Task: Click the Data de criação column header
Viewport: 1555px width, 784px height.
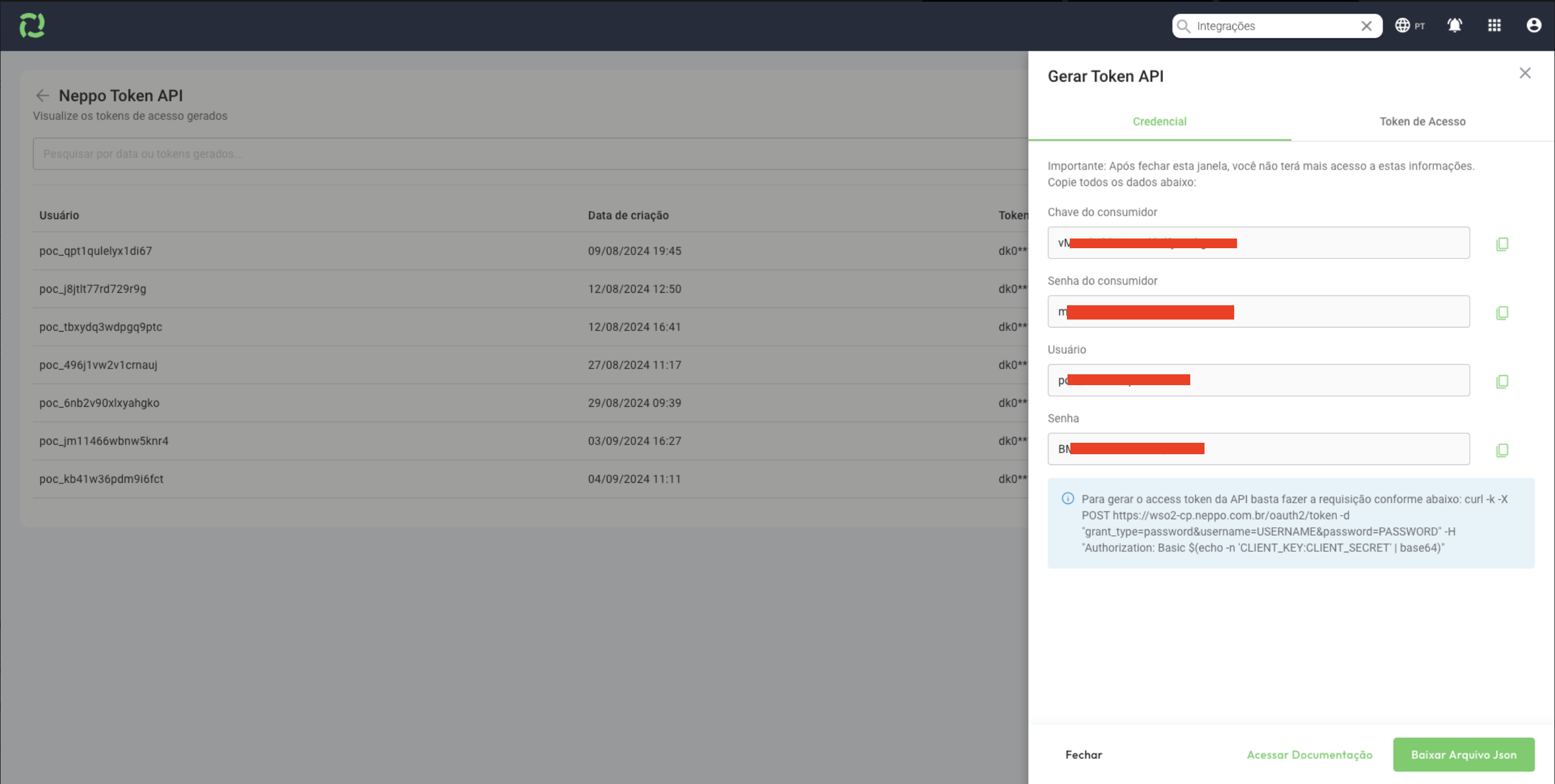Action: (629, 216)
